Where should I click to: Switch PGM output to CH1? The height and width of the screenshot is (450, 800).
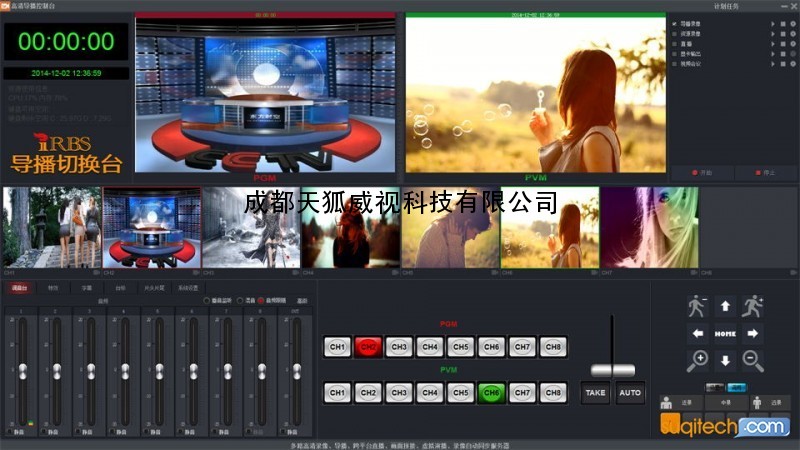(x=337, y=347)
